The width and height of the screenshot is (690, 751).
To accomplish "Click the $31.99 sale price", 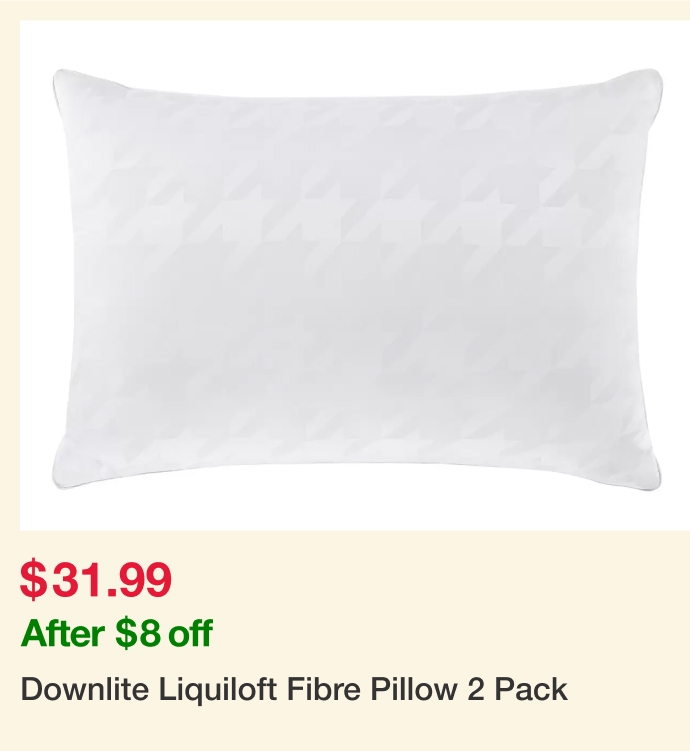I will (95, 580).
